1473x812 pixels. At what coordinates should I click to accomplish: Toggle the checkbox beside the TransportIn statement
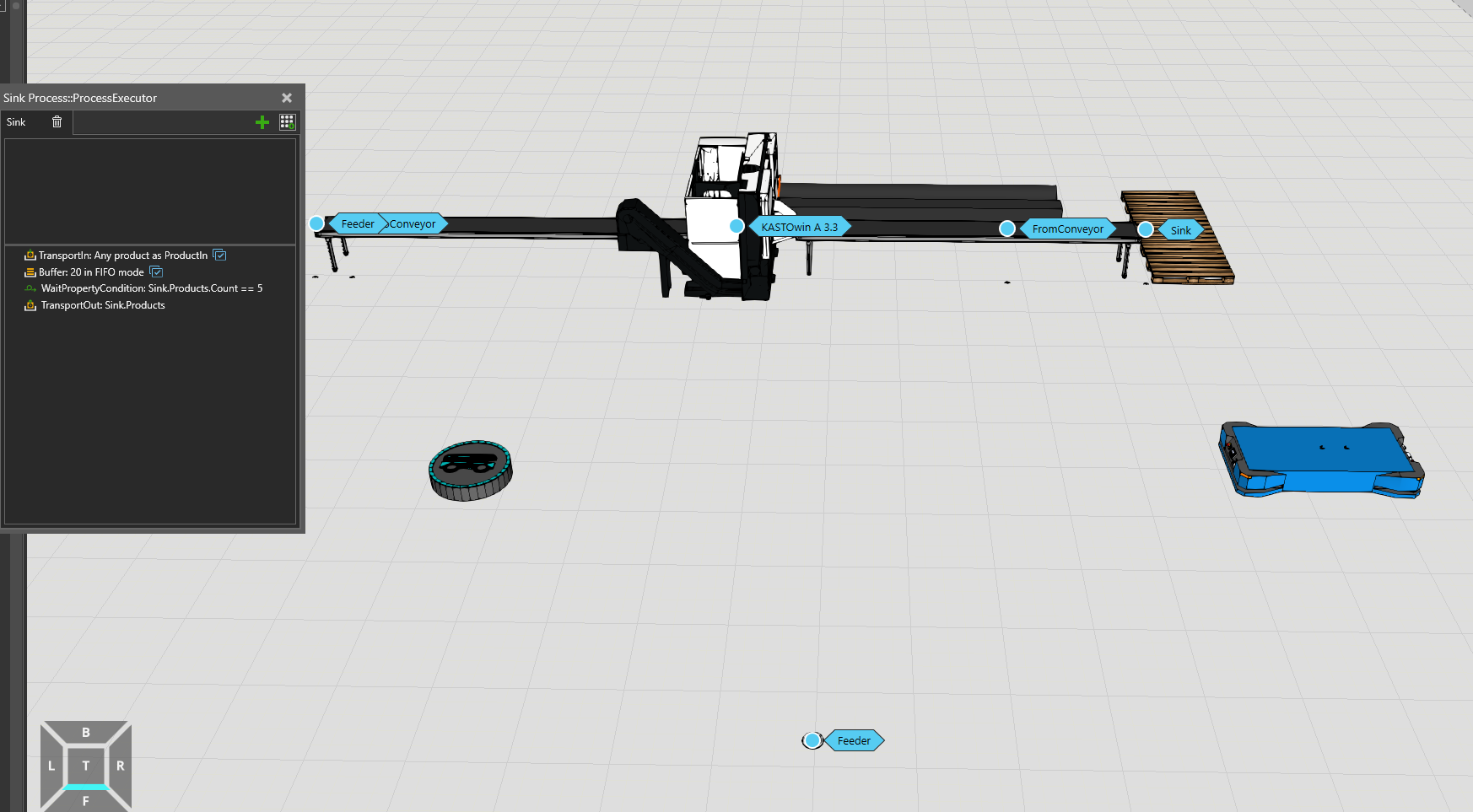pos(219,255)
